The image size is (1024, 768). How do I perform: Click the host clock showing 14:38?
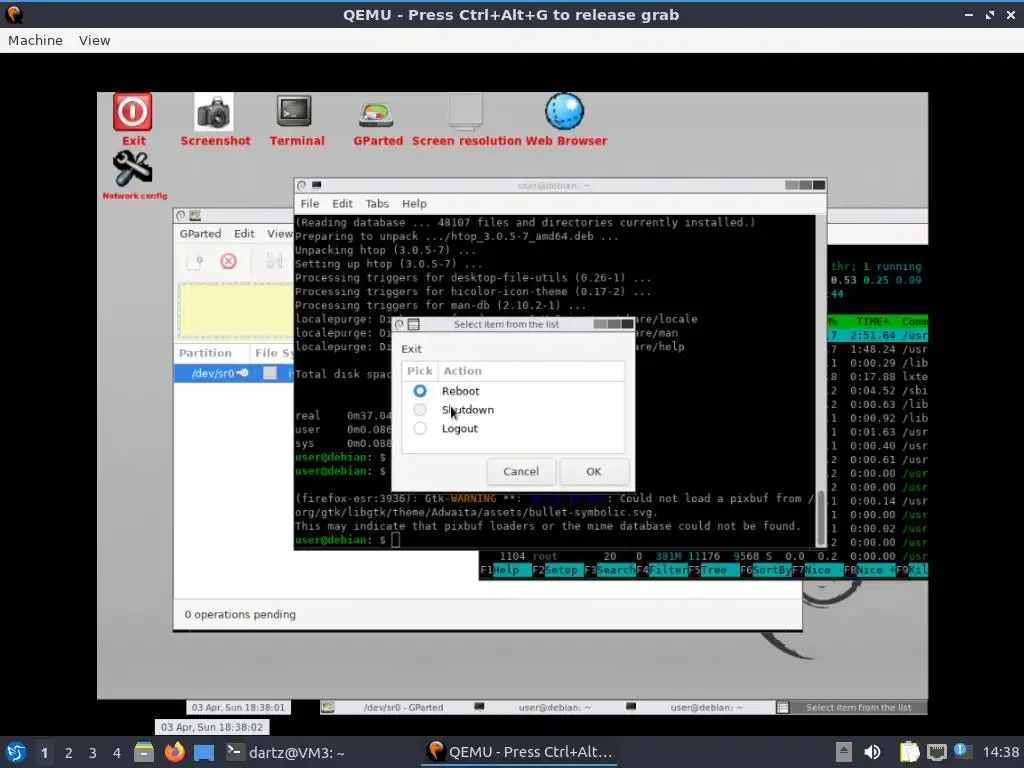tap(1000, 752)
